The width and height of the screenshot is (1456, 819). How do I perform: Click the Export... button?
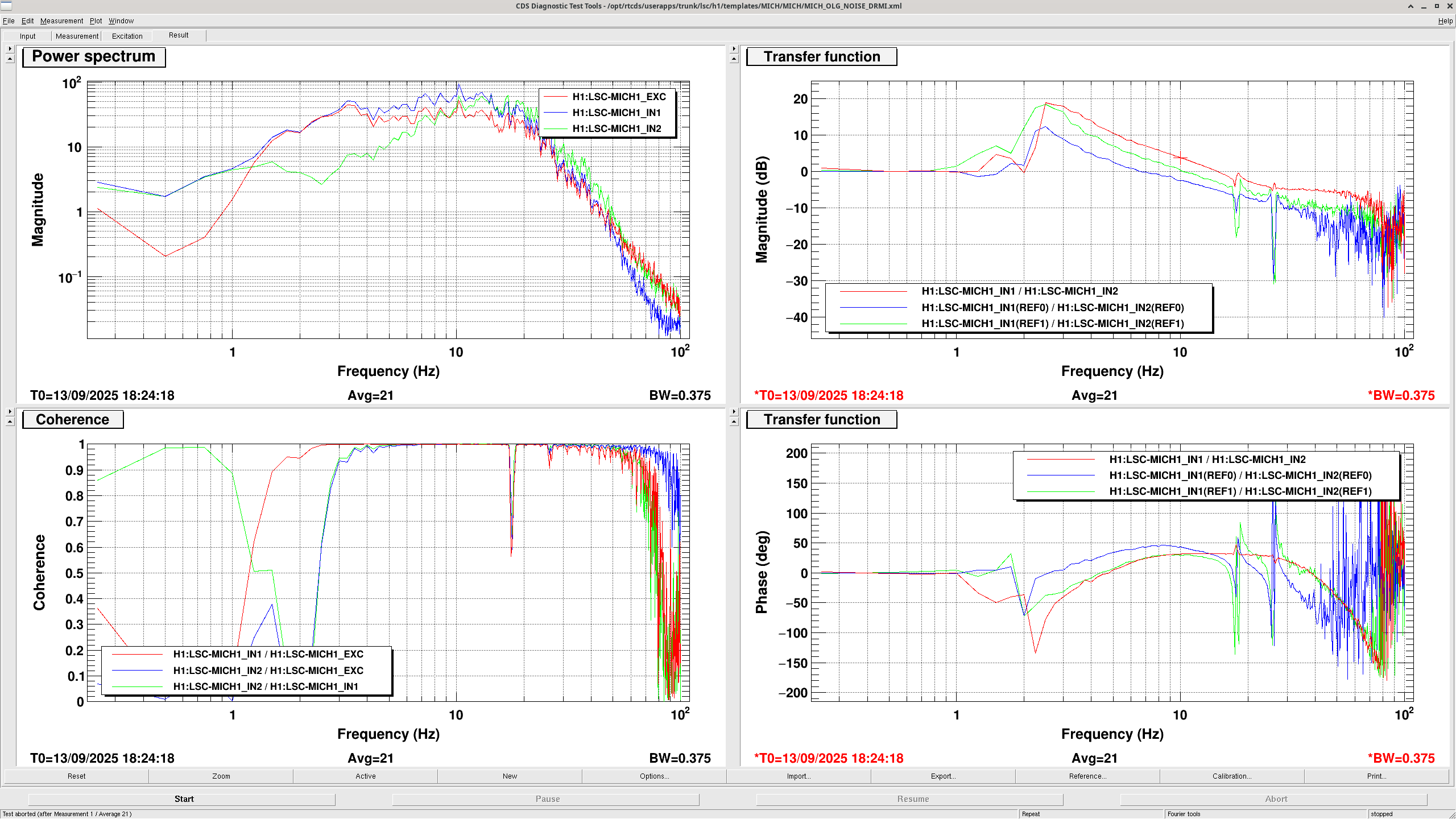pyautogui.click(x=943, y=776)
